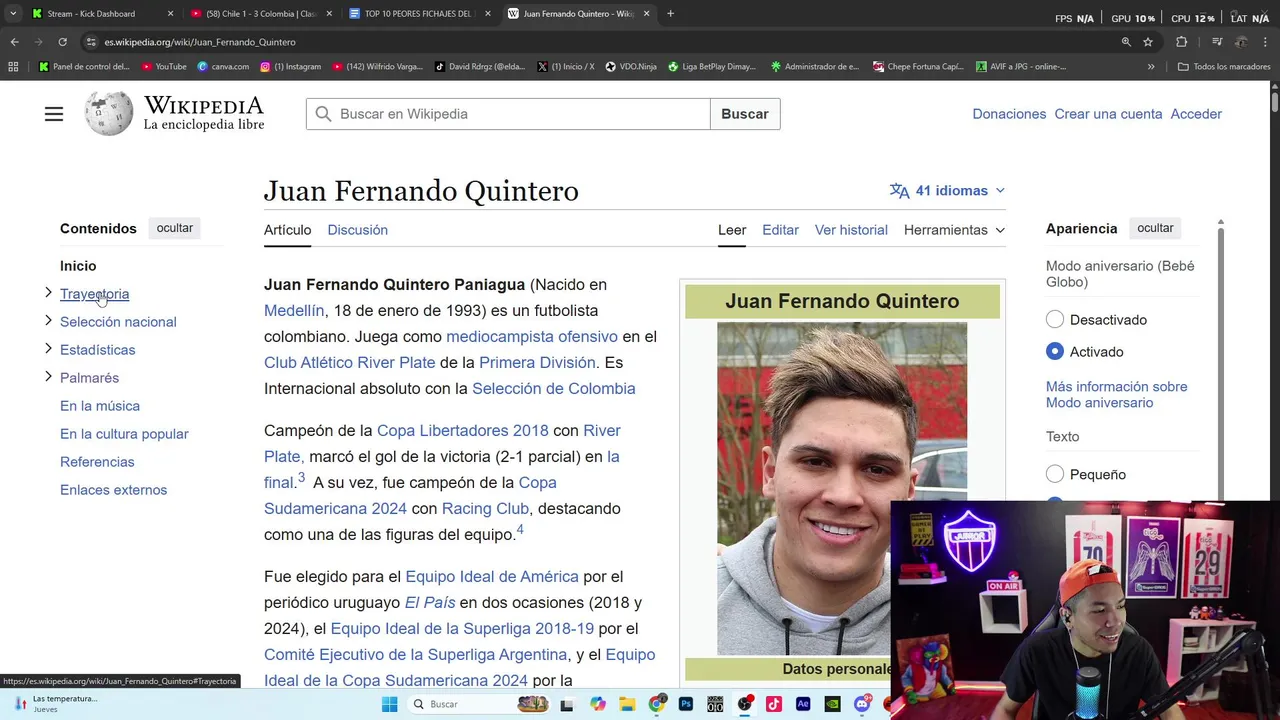Open the Liga BetPlay Dimayor bookmark
The height and width of the screenshot is (720, 1280).
click(711, 67)
